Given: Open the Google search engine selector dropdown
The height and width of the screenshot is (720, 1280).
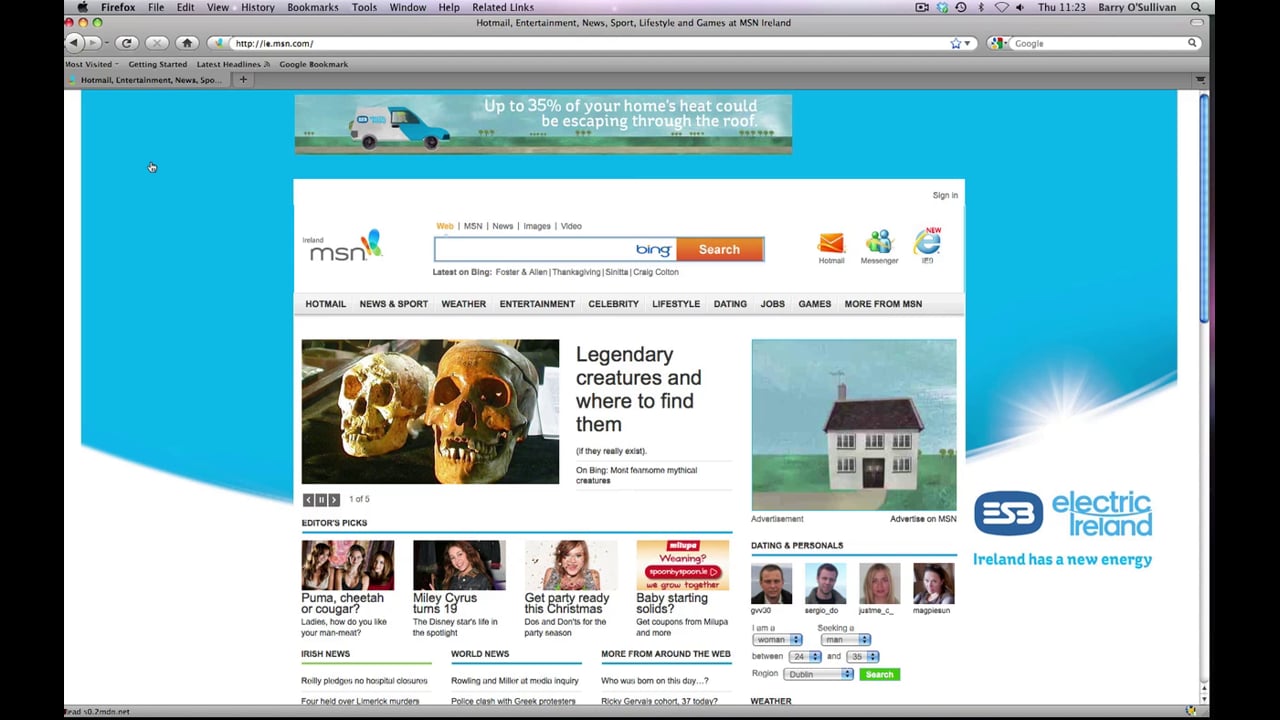Looking at the screenshot, I should [999, 43].
